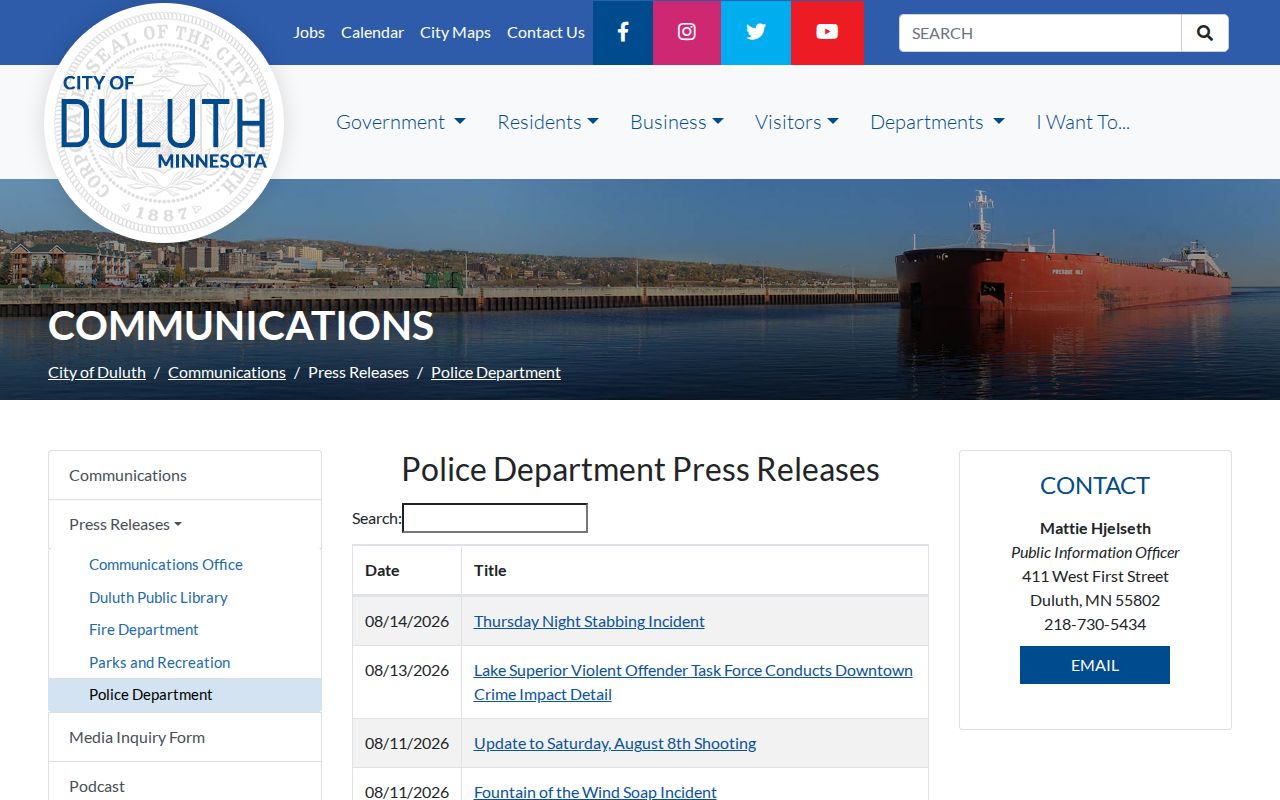Open the city's Instagram page icon
This screenshot has width=1280, height=800.
tap(687, 32)
